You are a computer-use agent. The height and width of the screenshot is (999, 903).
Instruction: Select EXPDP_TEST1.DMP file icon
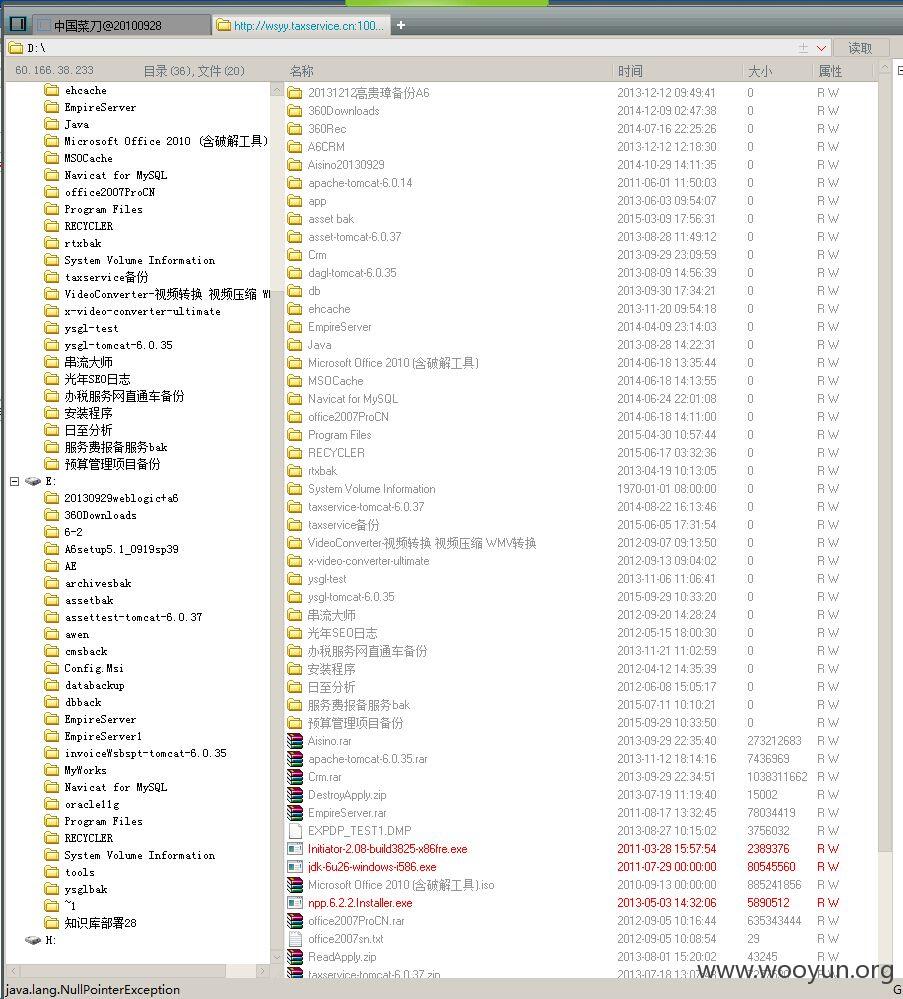pos(294,831)
